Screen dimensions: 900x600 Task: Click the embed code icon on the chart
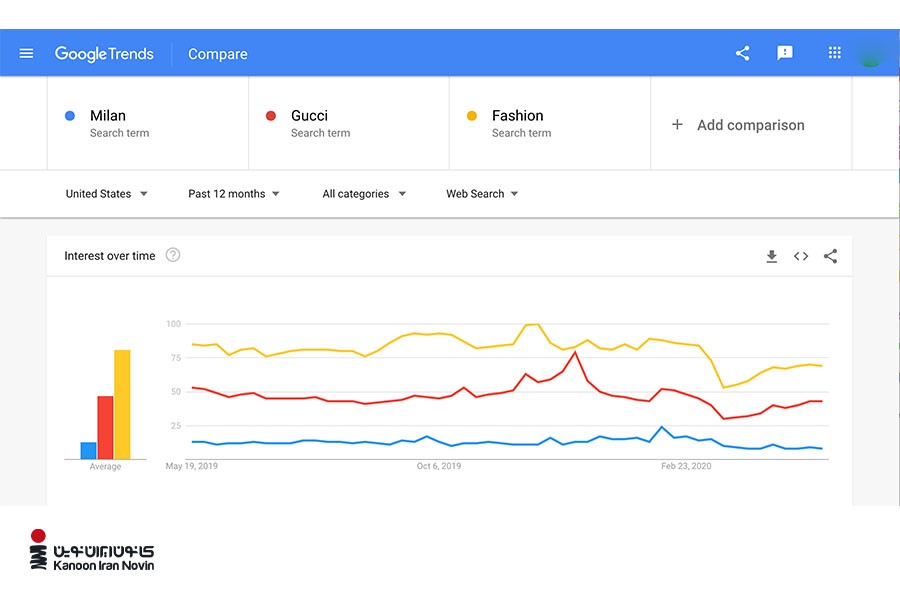(801, 256)
